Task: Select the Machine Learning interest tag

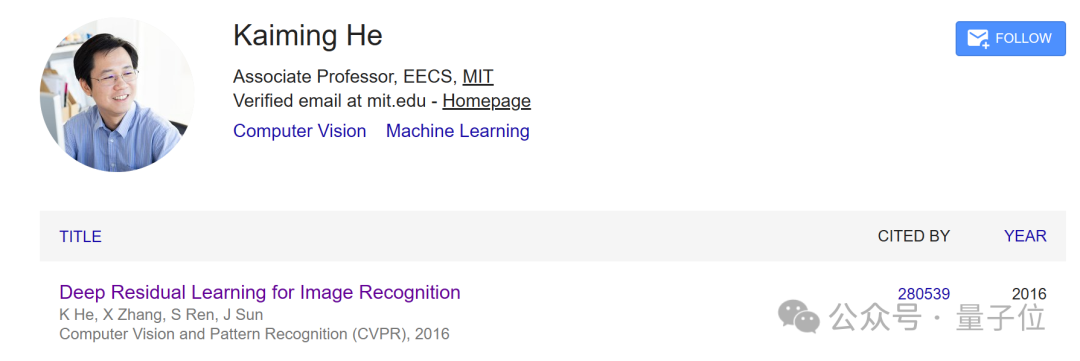Action: (x=457, y=131)
